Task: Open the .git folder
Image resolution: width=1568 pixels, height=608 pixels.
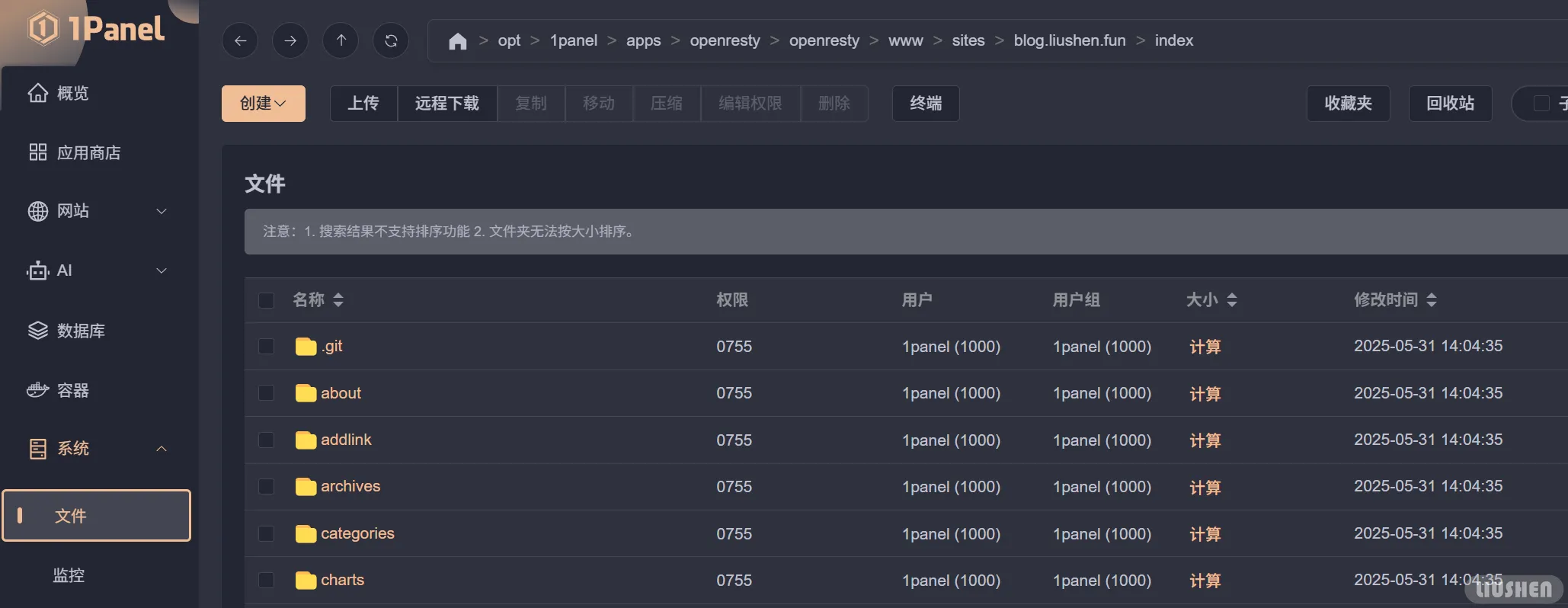Action: [332, 347]
